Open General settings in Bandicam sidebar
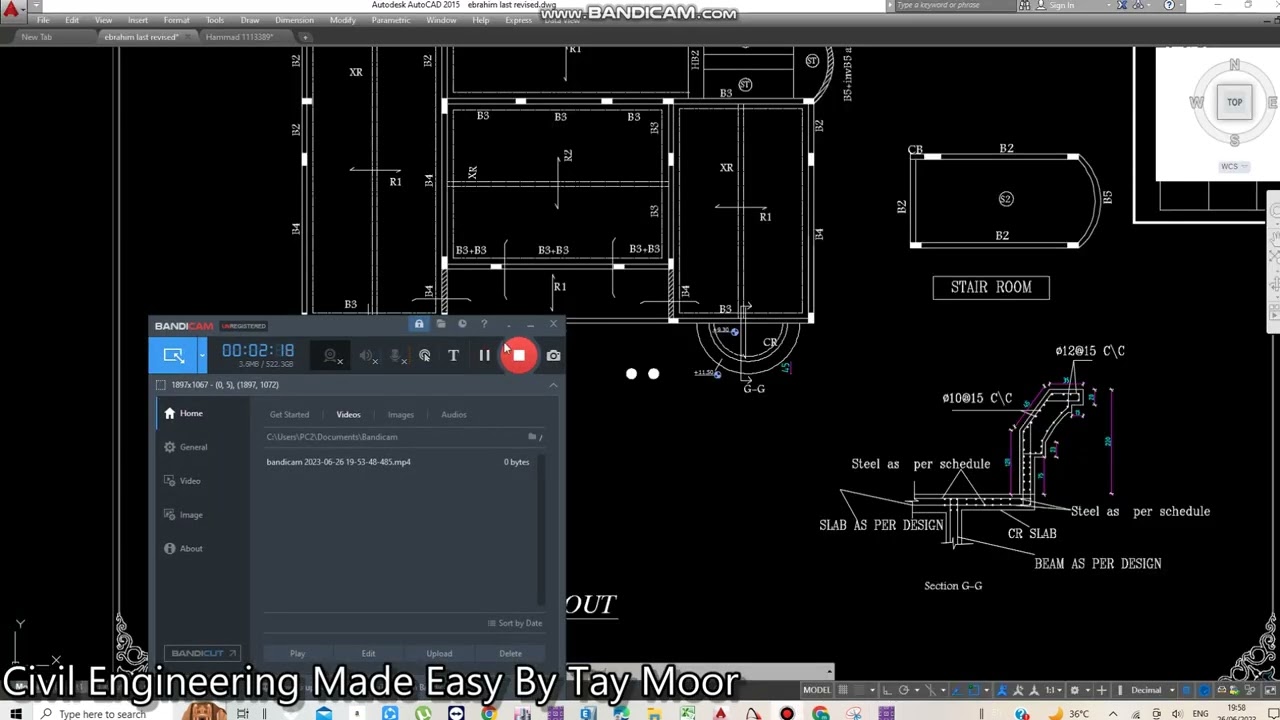Viewport: 1280px width, 720px height. coord(193,447)
